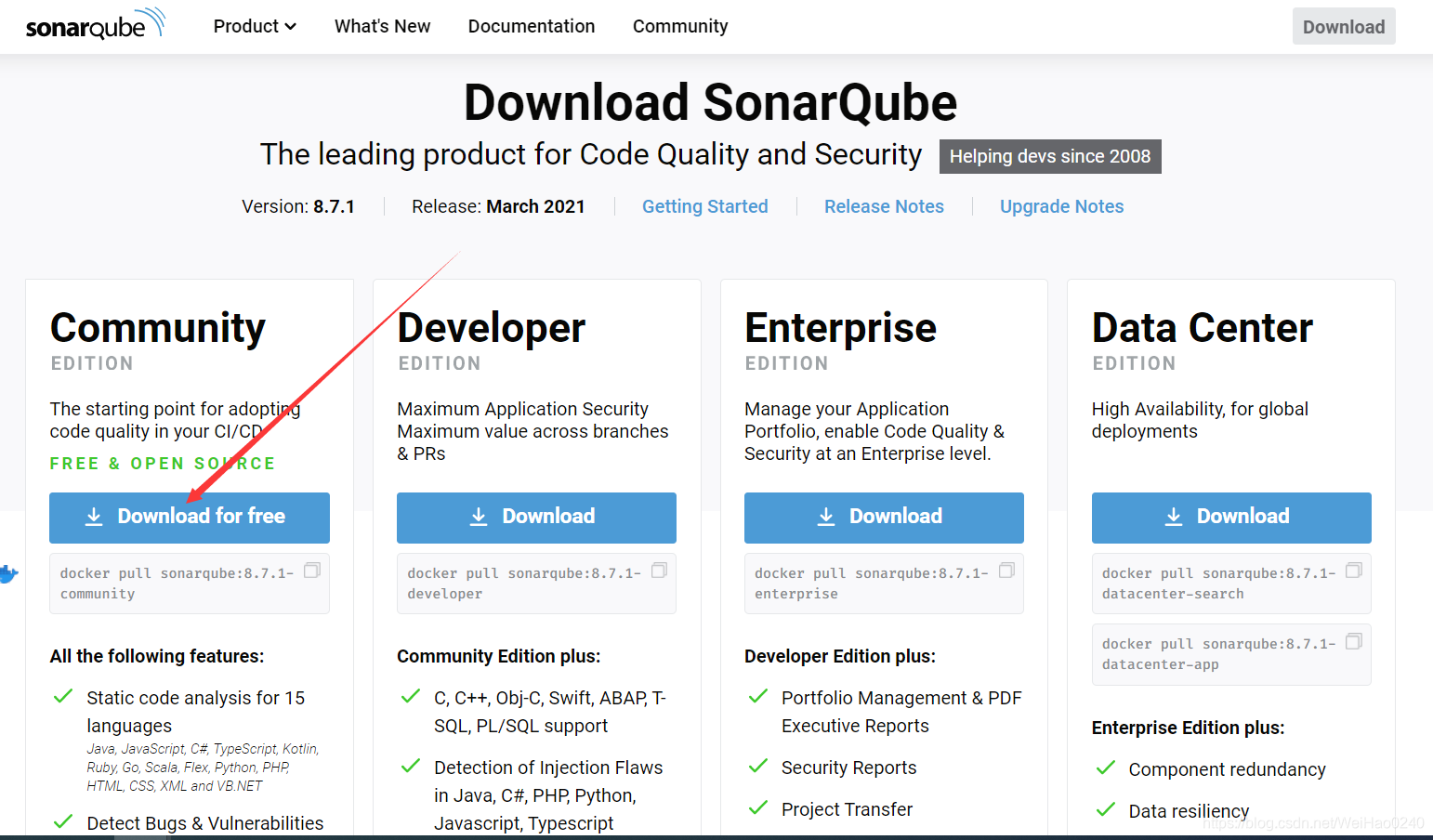Click the 'Data resiliency' feature
1433x840 pixels.
click(1190, 811)
